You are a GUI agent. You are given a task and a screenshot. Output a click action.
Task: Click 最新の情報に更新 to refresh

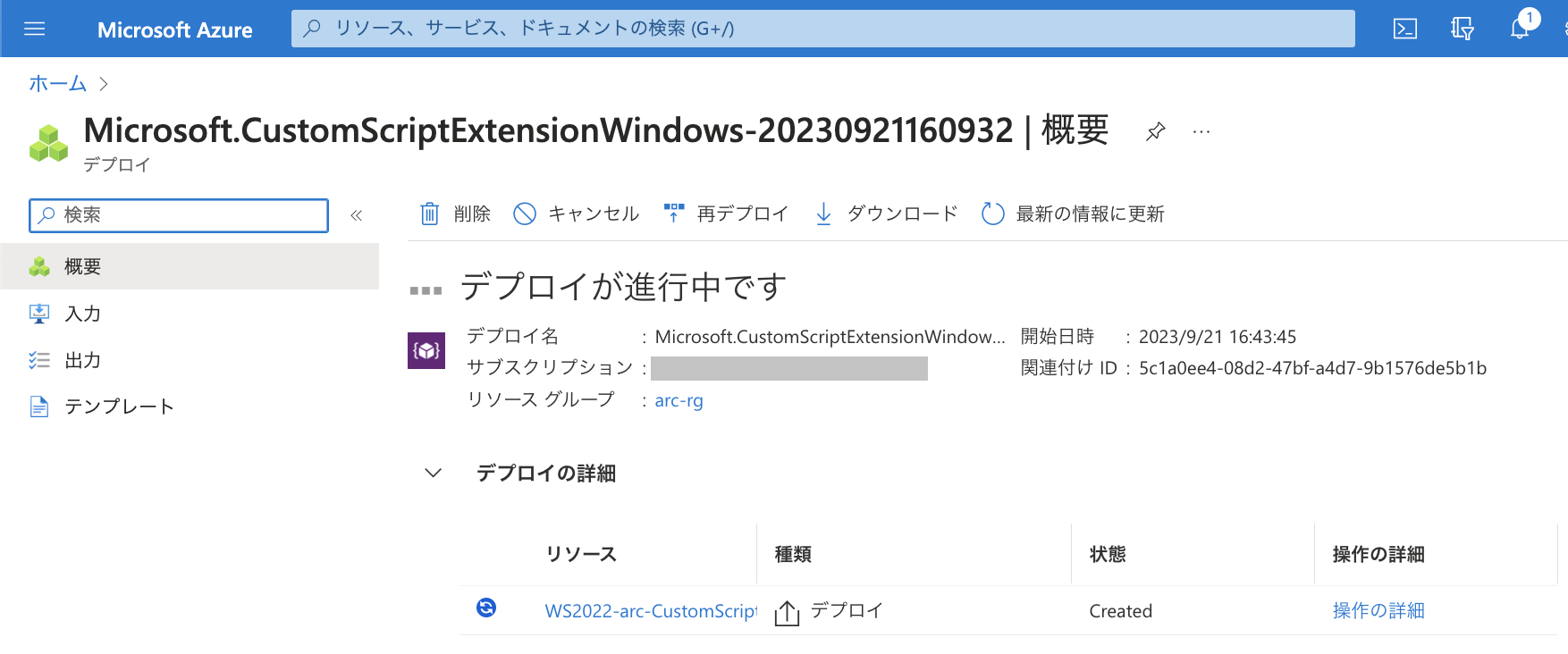(x=1073, y=214)
